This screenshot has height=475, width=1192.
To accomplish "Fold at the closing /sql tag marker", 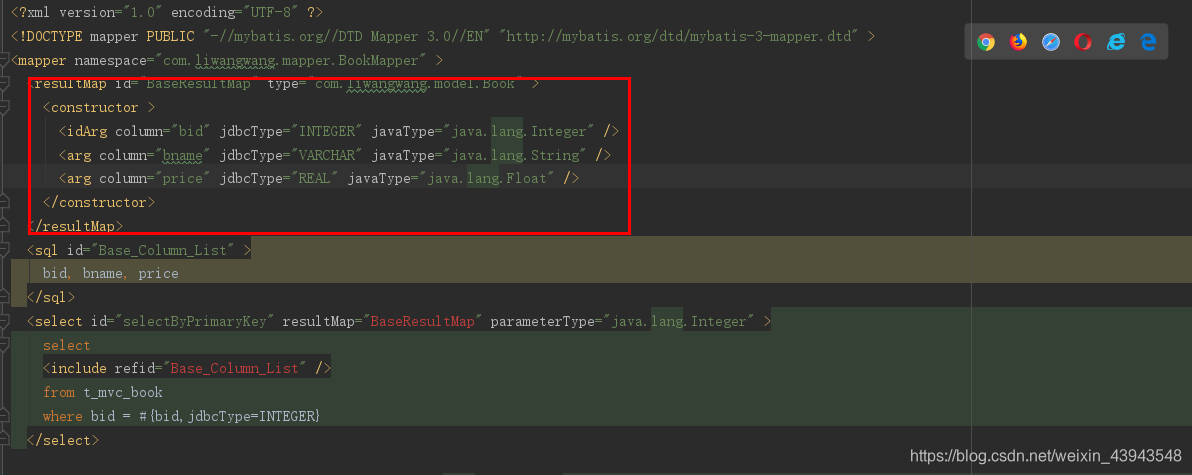I will click(4, 296).
